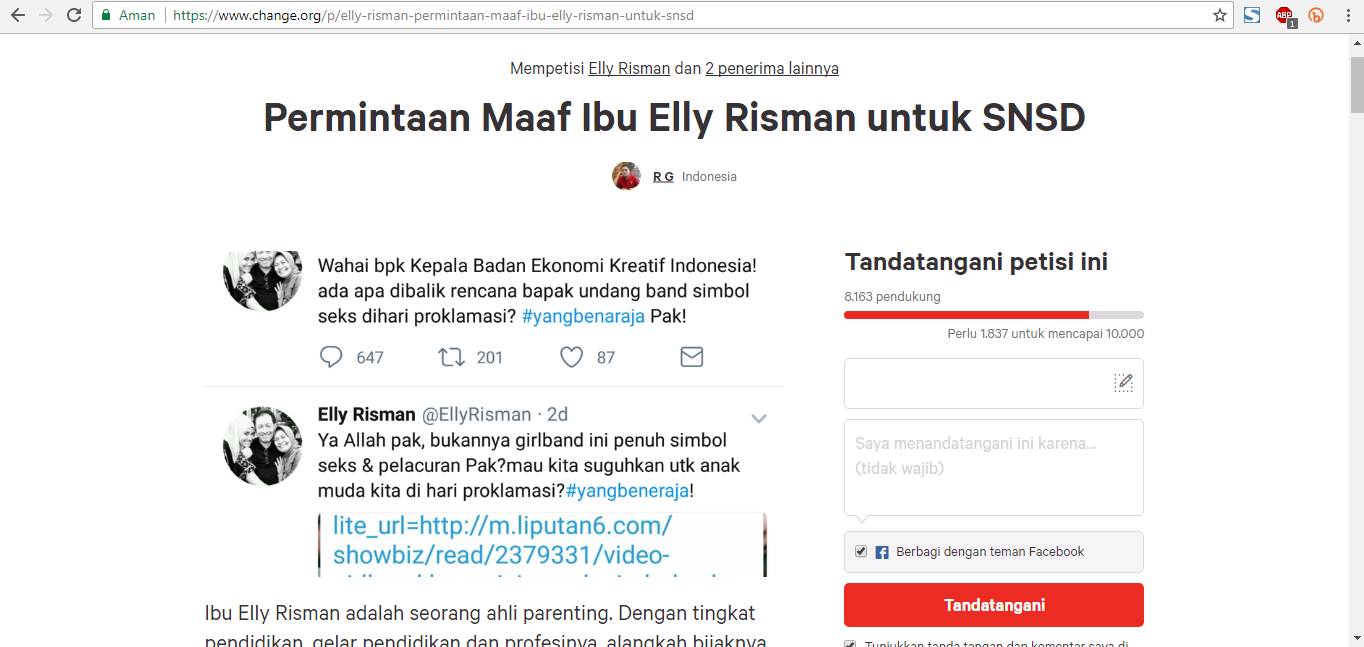Image resolution: width=1364 pixels, height=647 pixels.
Task: Click the envelope message icon in the tweet
Action: click(692, 357)
